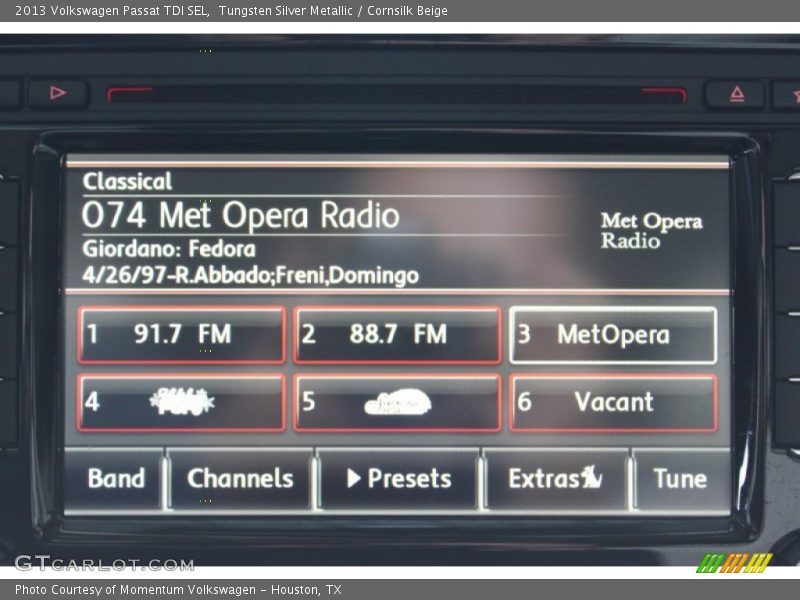Click the GTCARLOT.COM watermark link
The width and height of the screenshot is (800, 600).
pyautogui.click(x=104, y=563)
